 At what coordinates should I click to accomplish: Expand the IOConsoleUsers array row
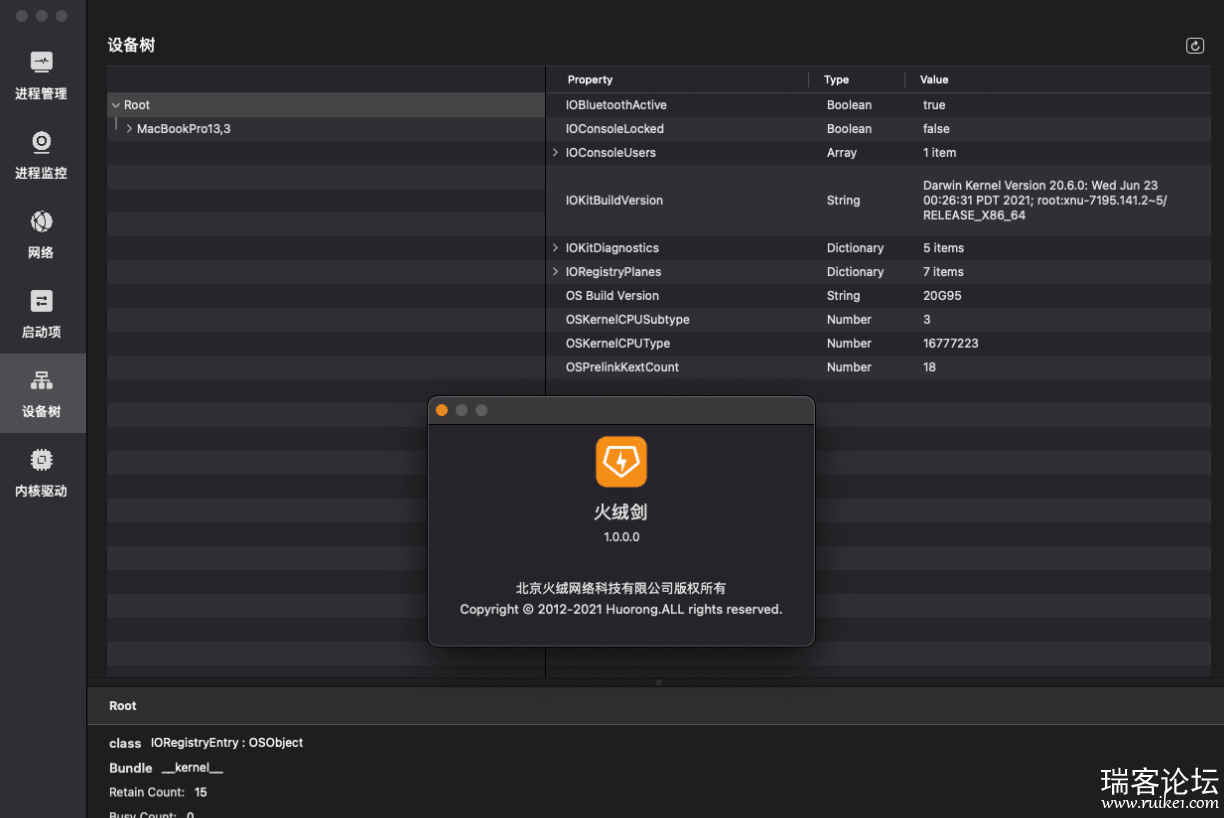(x=556, y=153)
